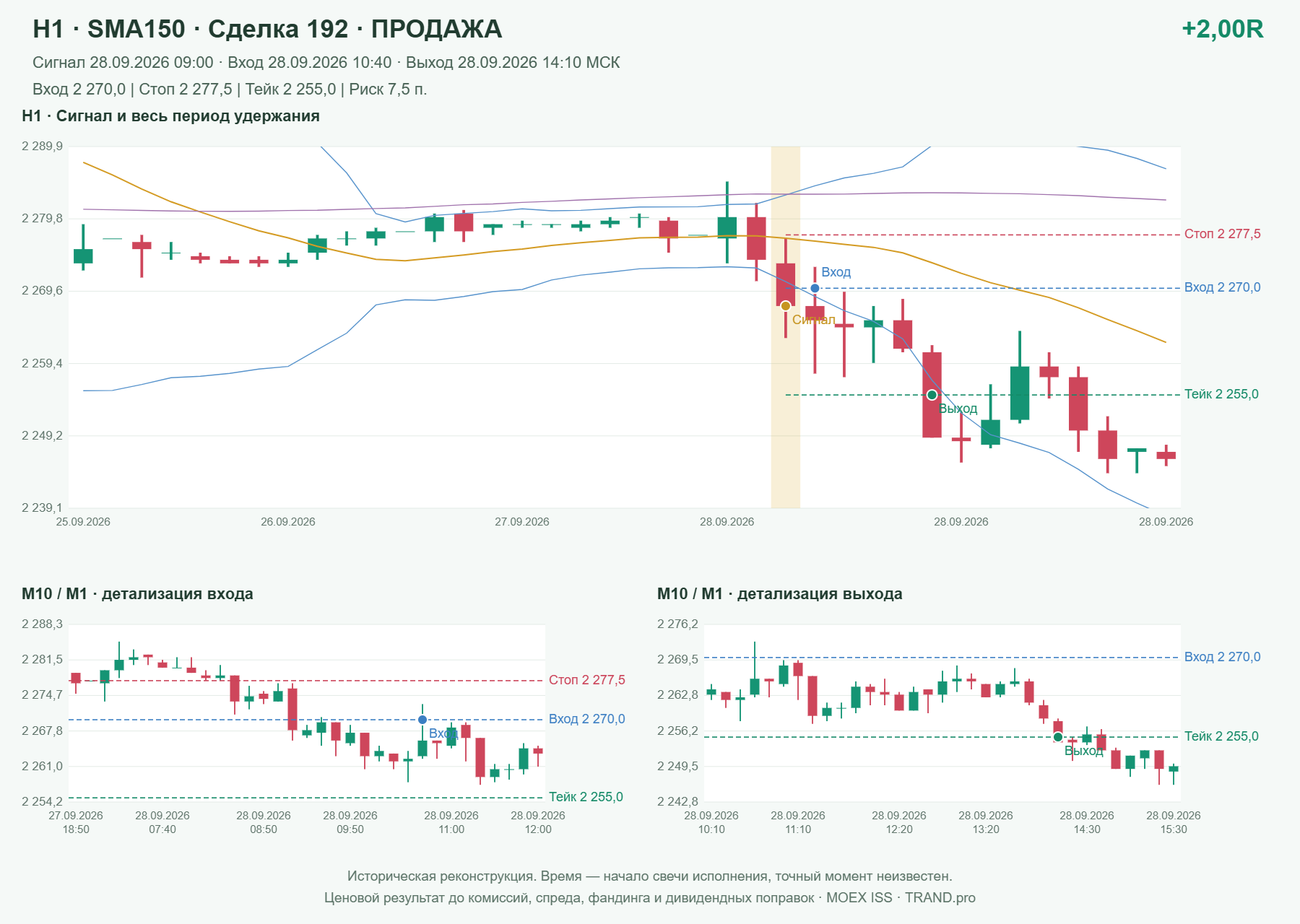Screen dimensions: 1300x924
Task: Click the 27.09.2026 date on H1 axis
Action: [522, 522]
